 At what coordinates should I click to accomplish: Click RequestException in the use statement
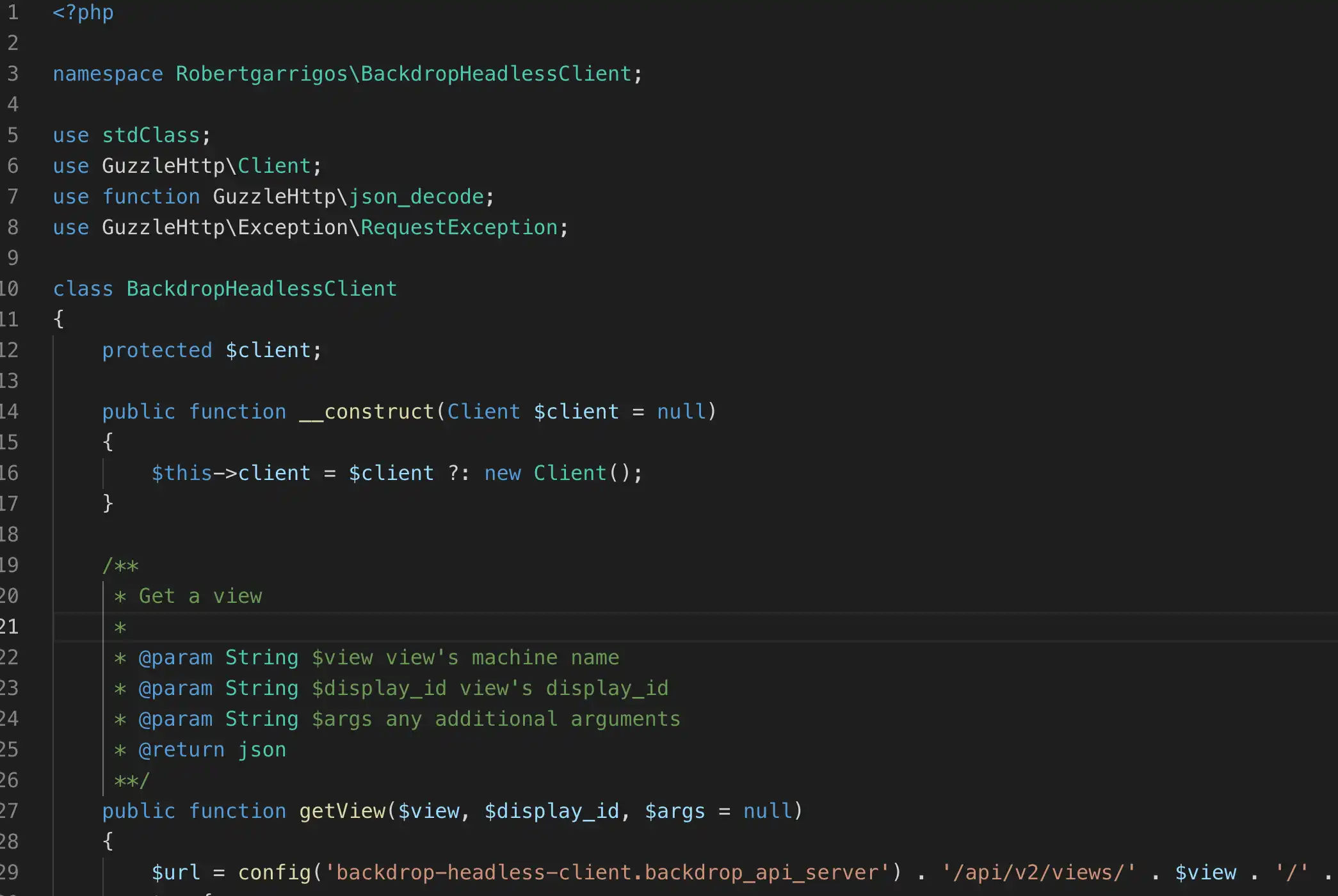[459, 227]
